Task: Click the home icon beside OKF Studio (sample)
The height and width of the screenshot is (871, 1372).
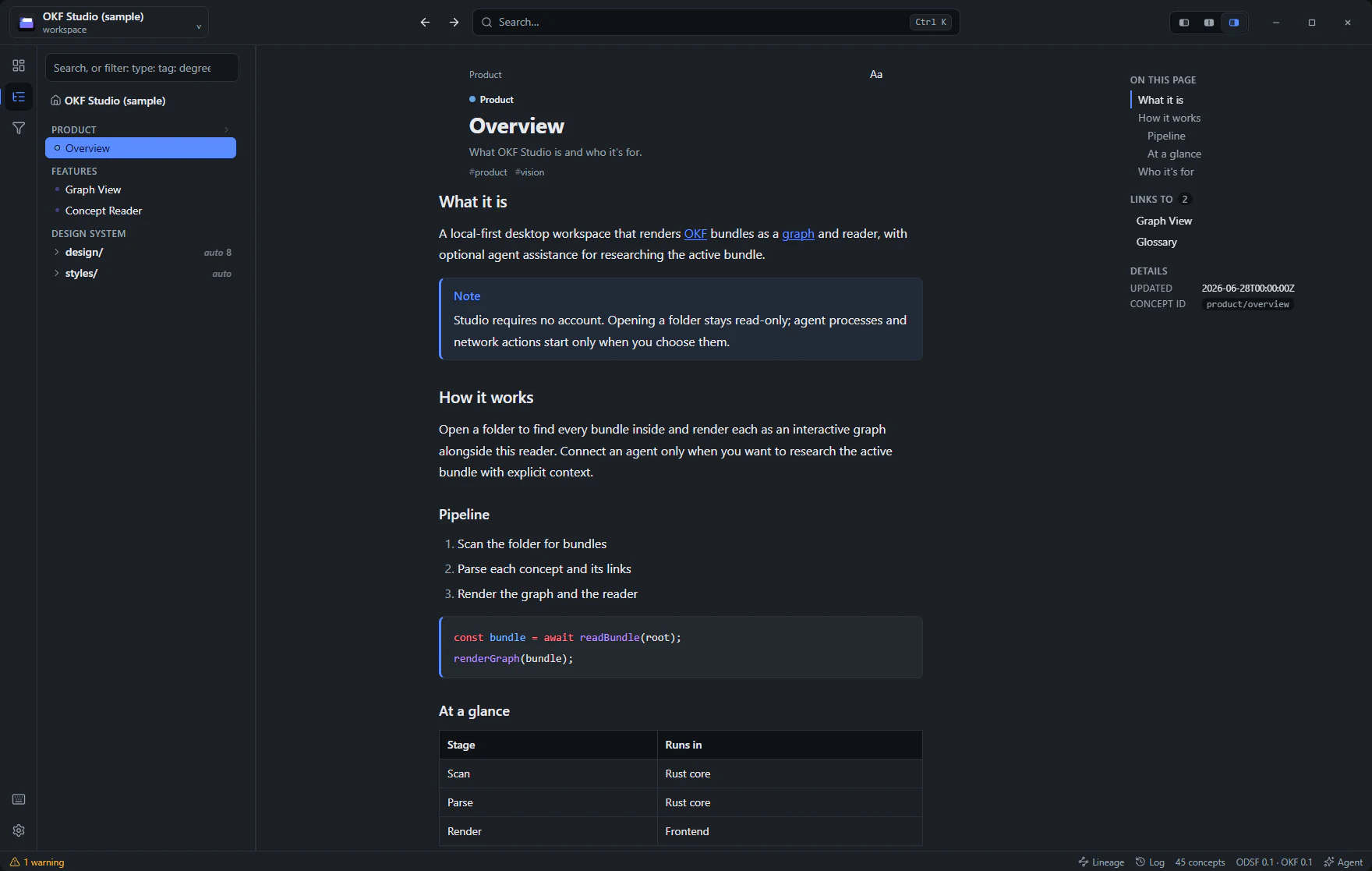Action: coord(55,101)
